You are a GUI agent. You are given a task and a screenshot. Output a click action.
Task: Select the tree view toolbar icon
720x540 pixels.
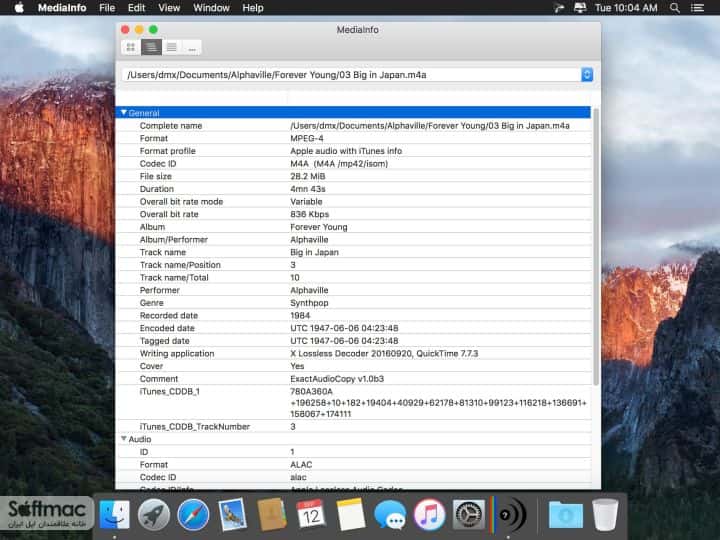[151, 47]
